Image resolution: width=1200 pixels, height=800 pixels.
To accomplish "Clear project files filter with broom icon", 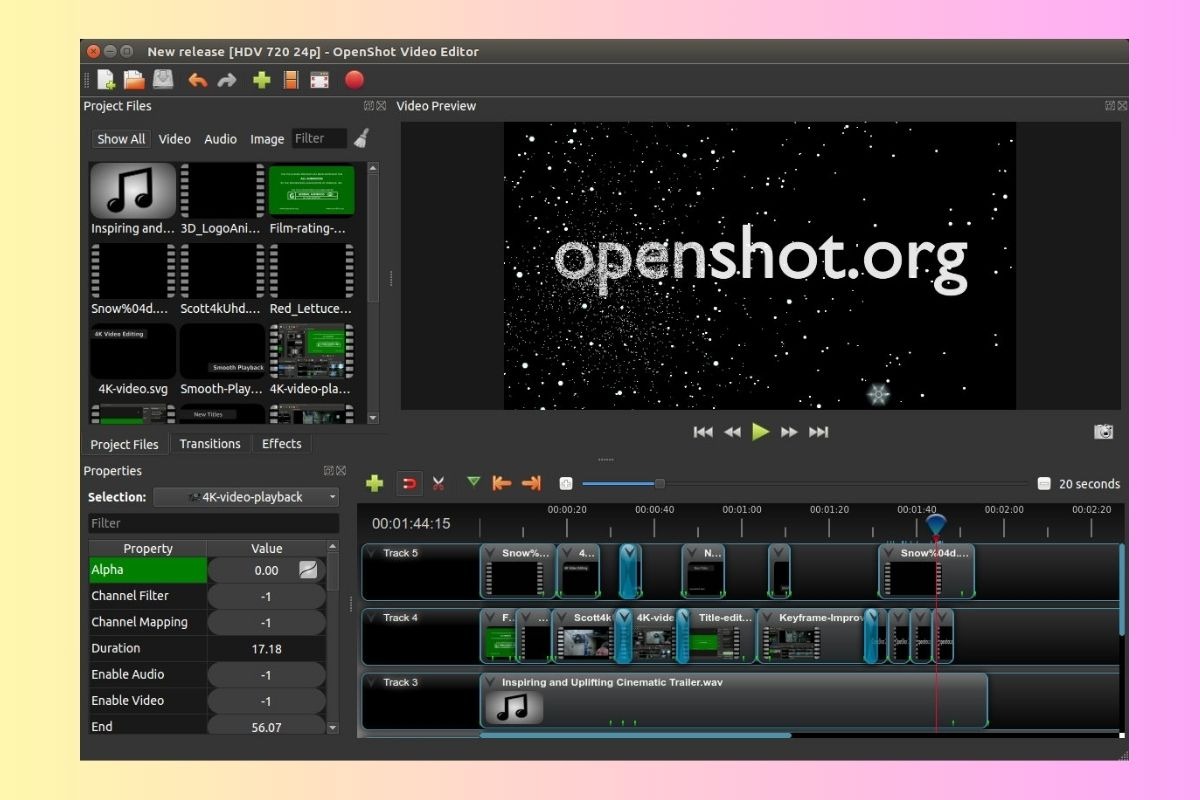I will point(361,138).
